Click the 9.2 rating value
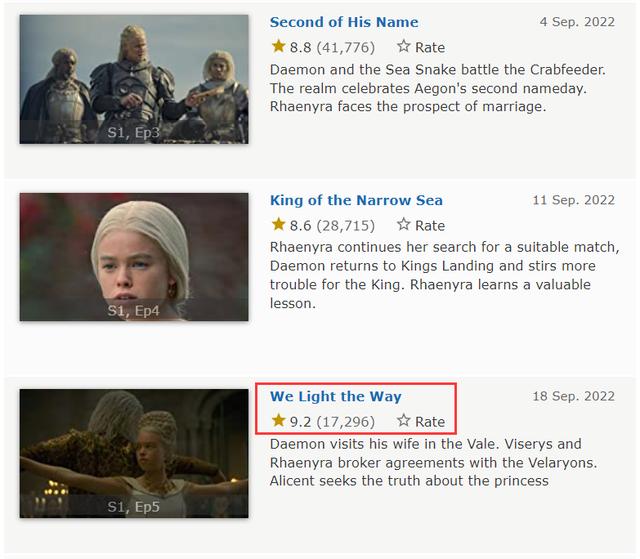Viewport: 640px width, 559px height. tap(300, 422)
